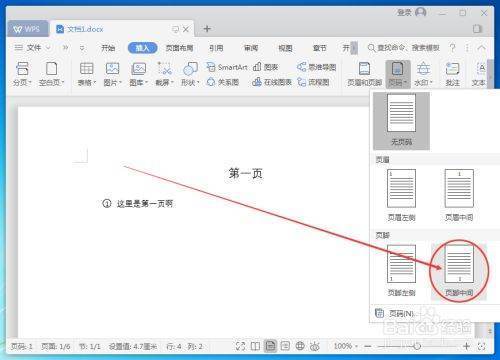Insert a 批注 comment
This screenshot has height=360, width=500.
pos(453,74)
